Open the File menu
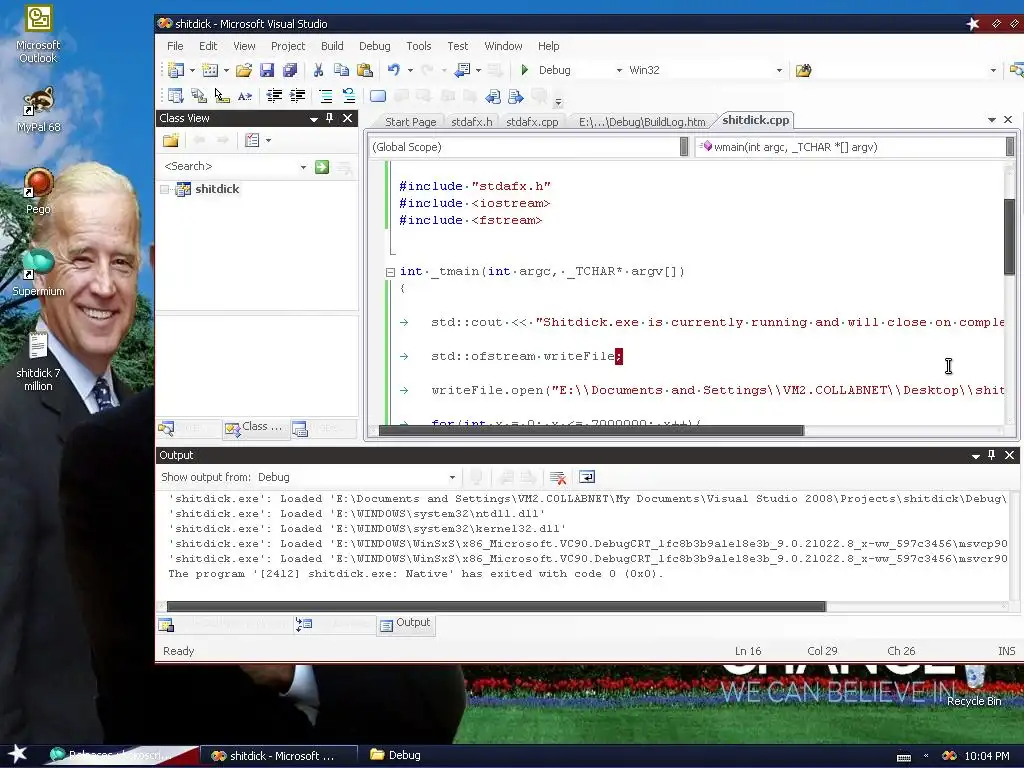The image size is (1024, 768). click(x=175, y=46)
